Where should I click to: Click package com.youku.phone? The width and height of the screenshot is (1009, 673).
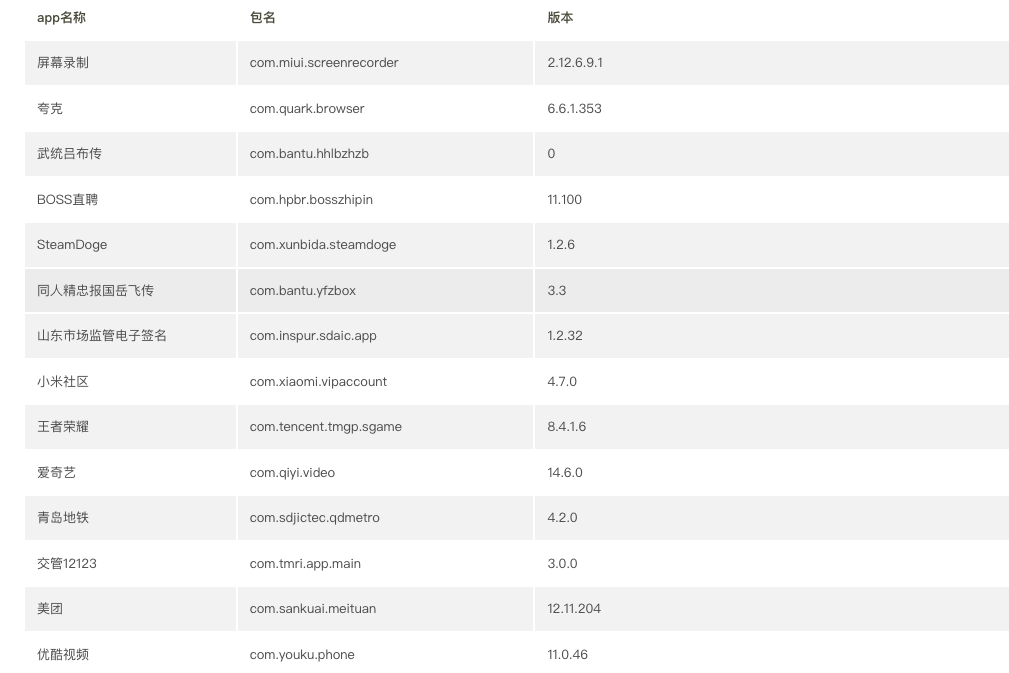tap(302, 654)
